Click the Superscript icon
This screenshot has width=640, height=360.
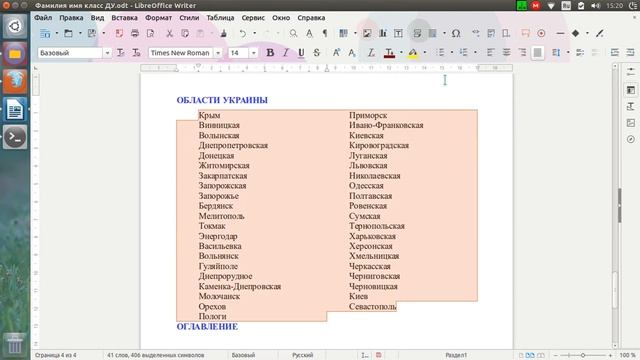[336, 53]
